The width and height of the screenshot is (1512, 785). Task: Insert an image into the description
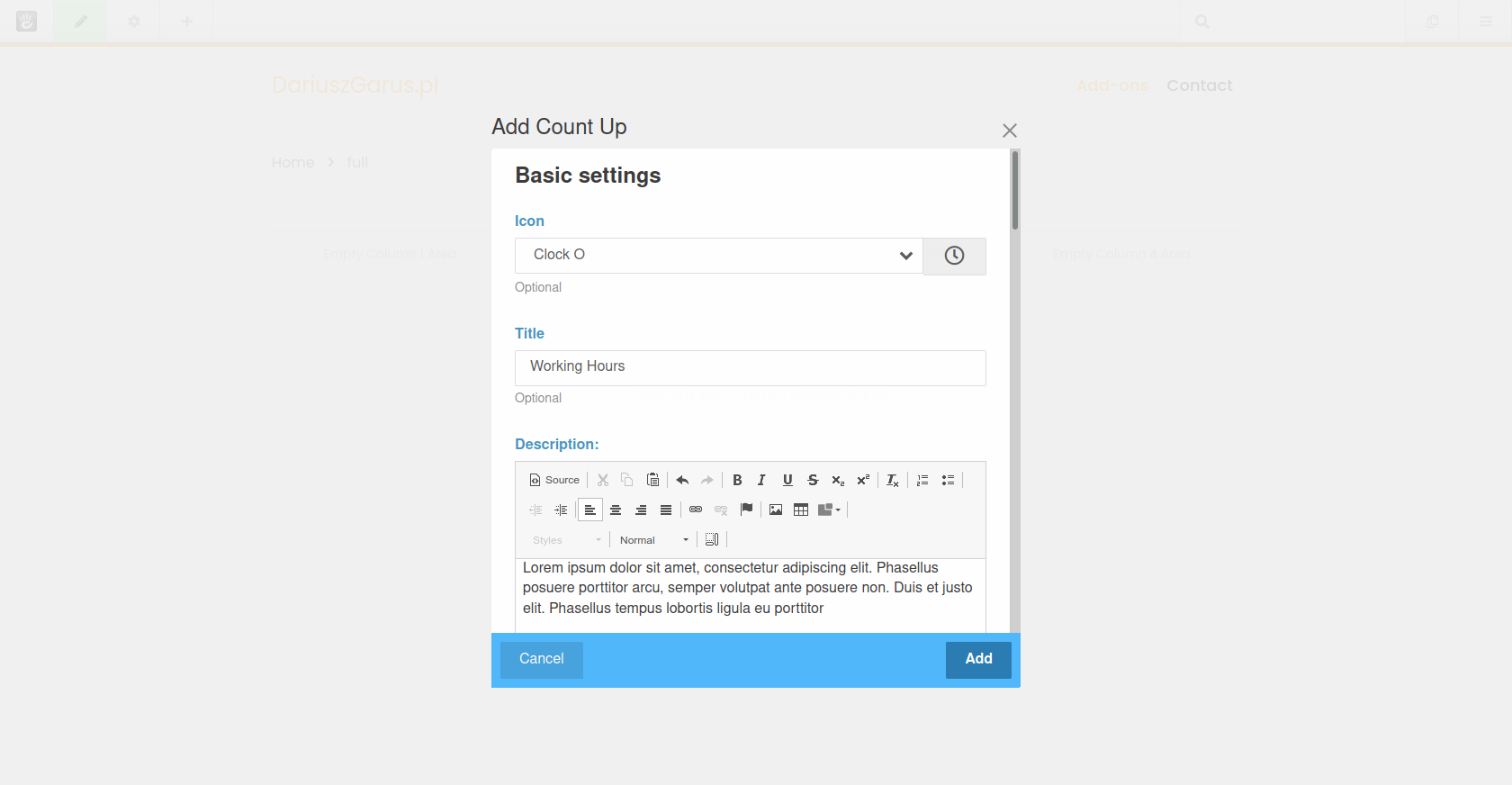click(776, 510)
